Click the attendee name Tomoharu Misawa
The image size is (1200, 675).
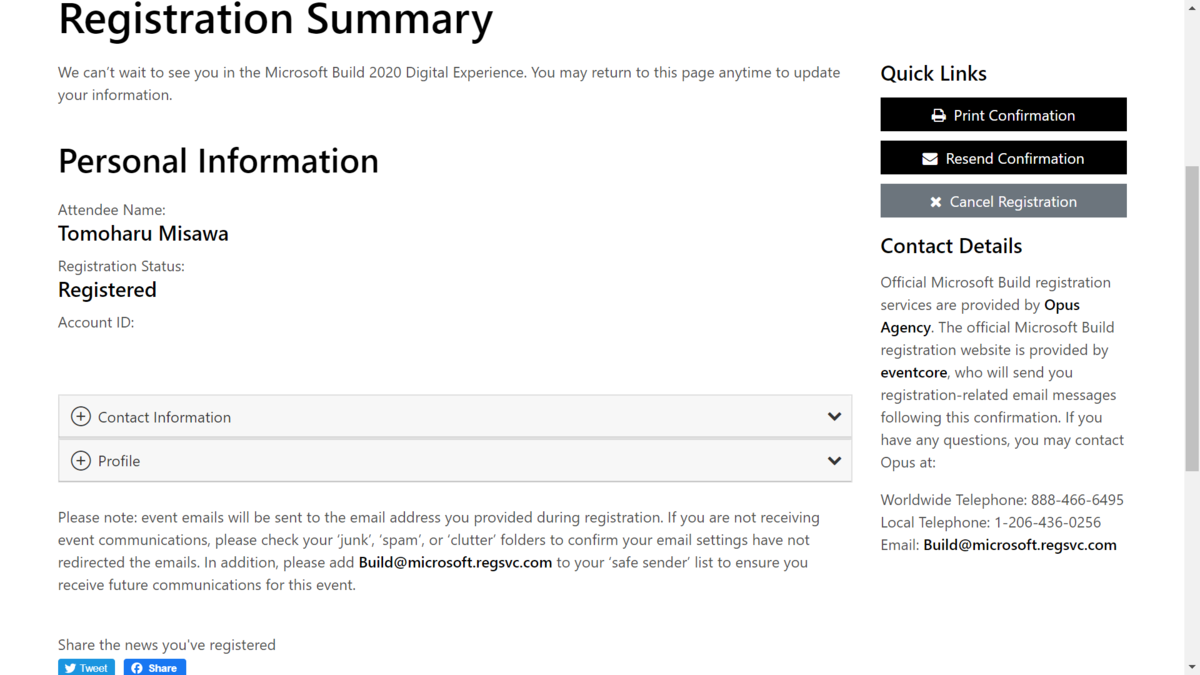[143, 234]
